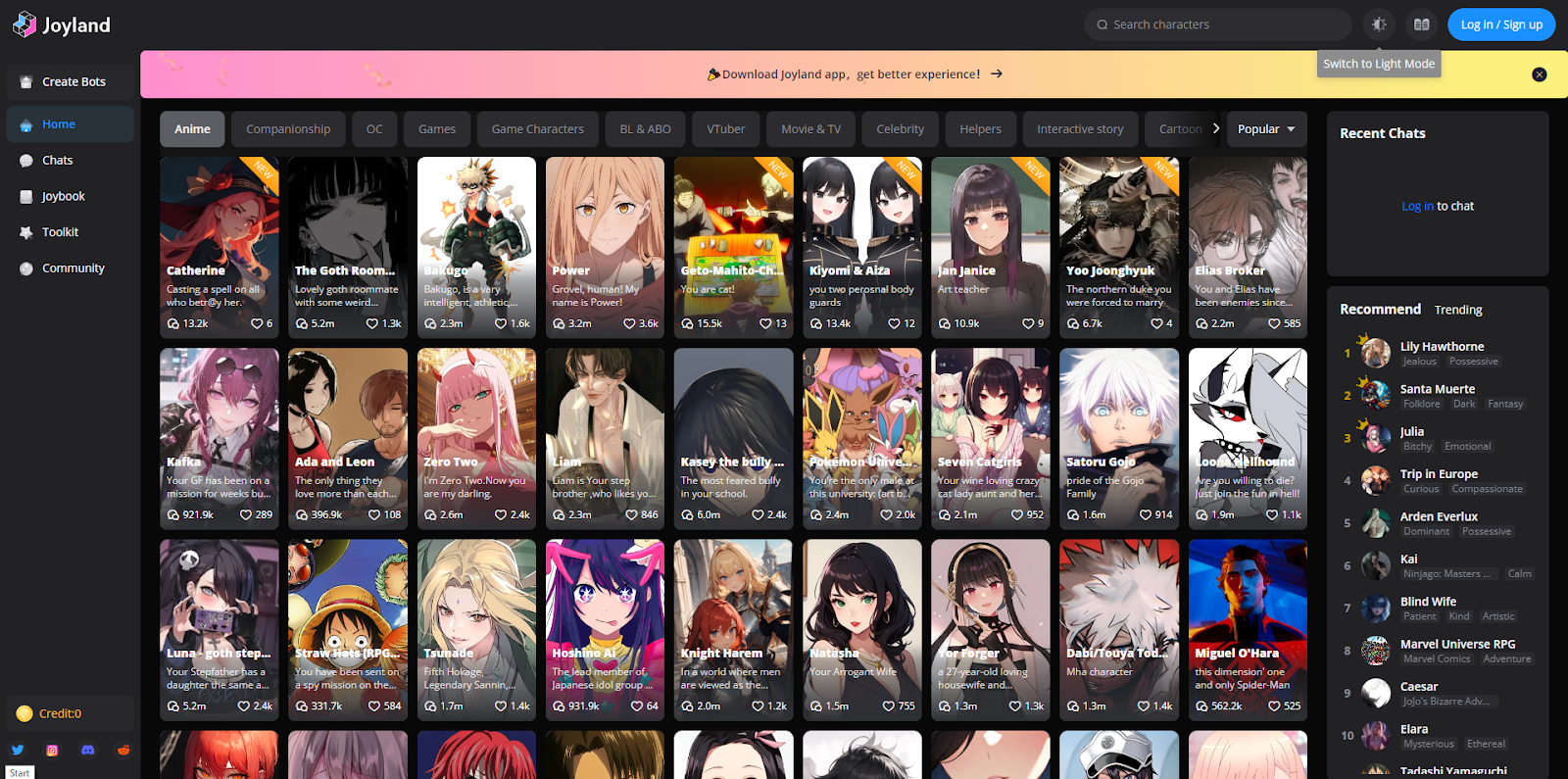Open Joyland Discord server icon
Screen dimensions: 1568x779
click(88, 750)
